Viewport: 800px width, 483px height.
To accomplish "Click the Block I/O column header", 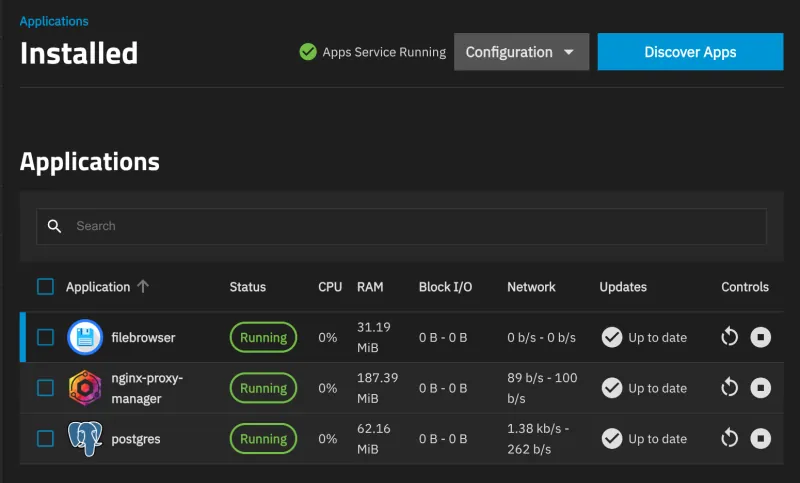I will click(445, 287).
